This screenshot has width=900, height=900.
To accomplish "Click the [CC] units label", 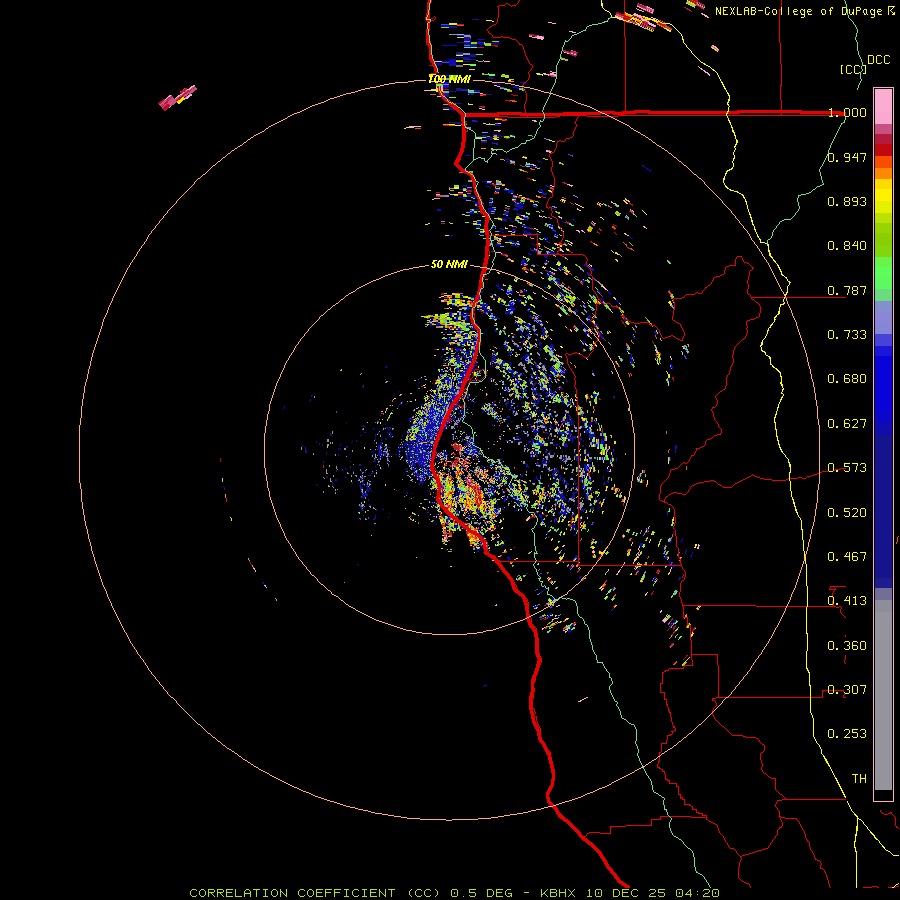I will pos(853,69).
